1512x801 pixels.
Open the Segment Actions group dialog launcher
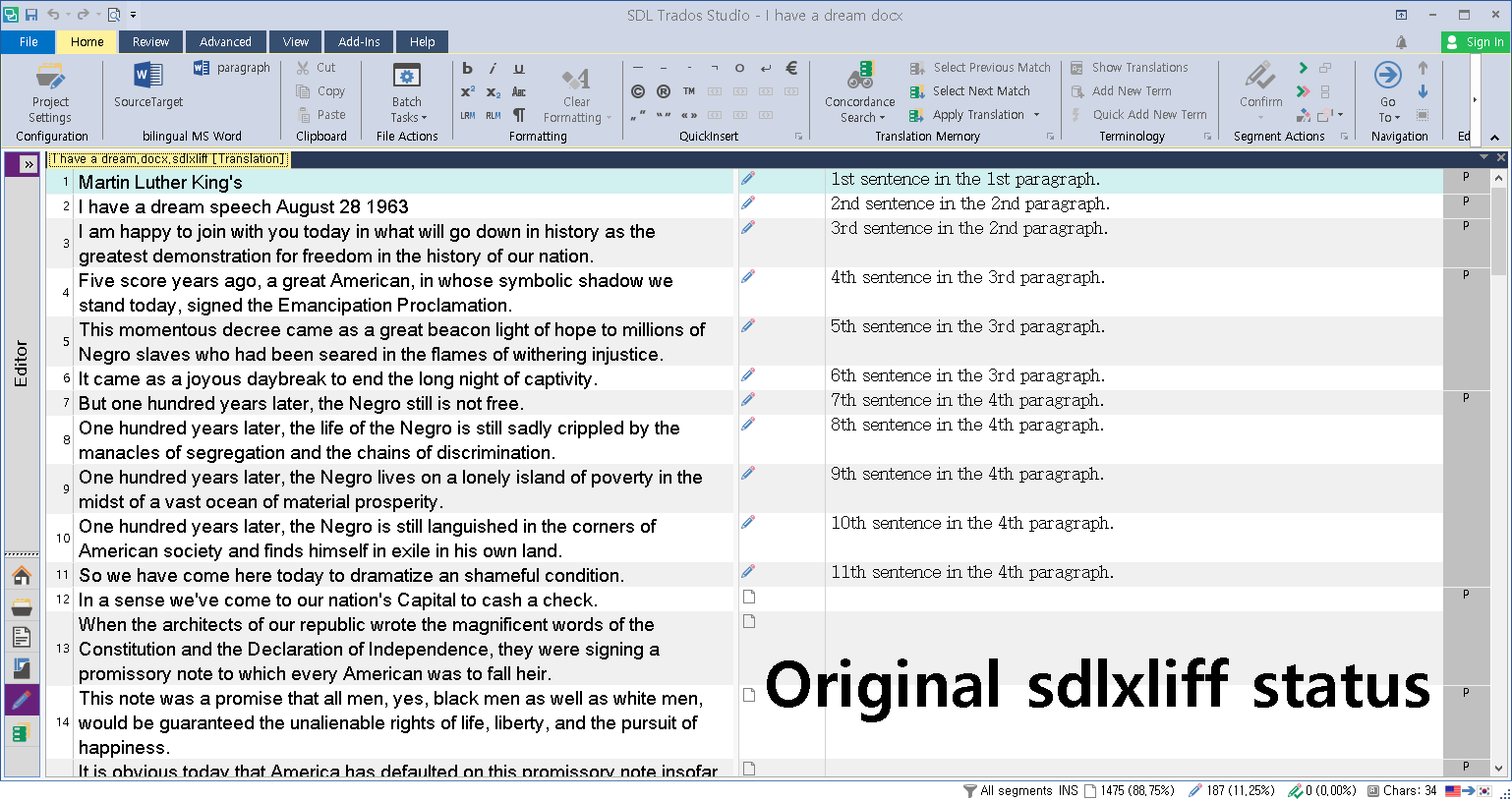(x=1344, y=137)
